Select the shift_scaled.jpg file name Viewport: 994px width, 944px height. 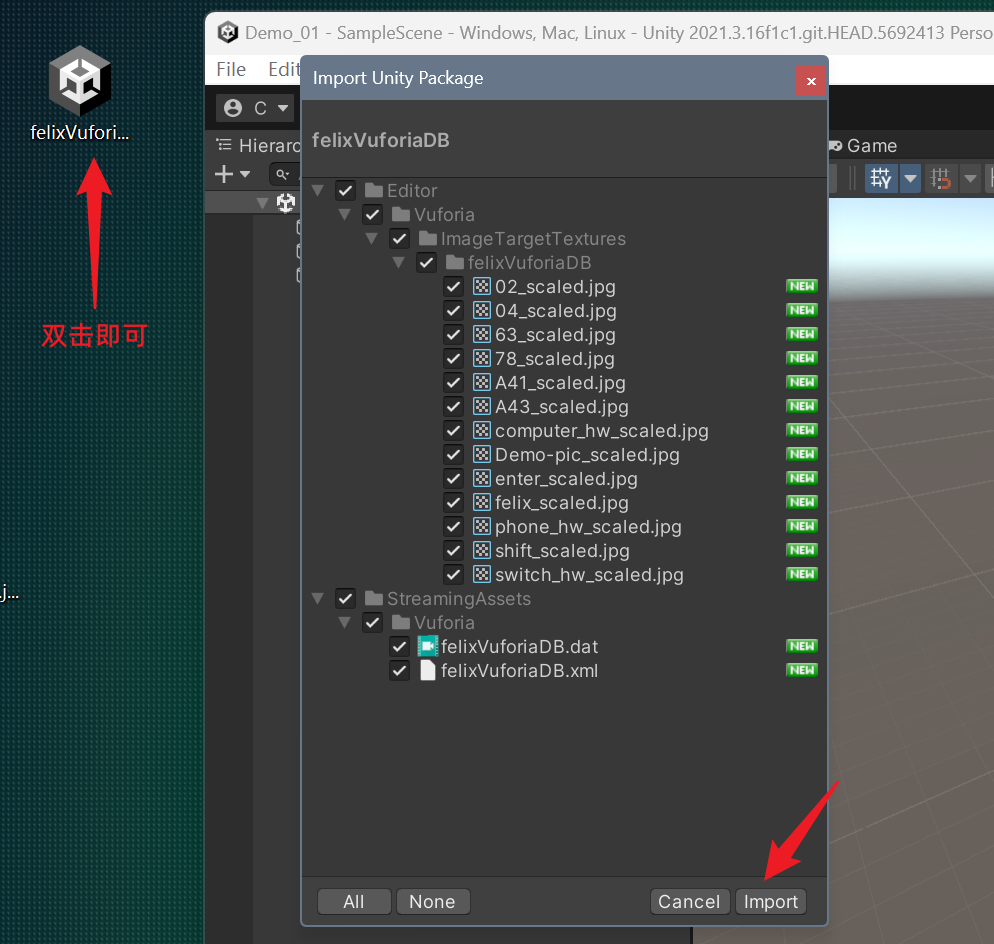562,550
